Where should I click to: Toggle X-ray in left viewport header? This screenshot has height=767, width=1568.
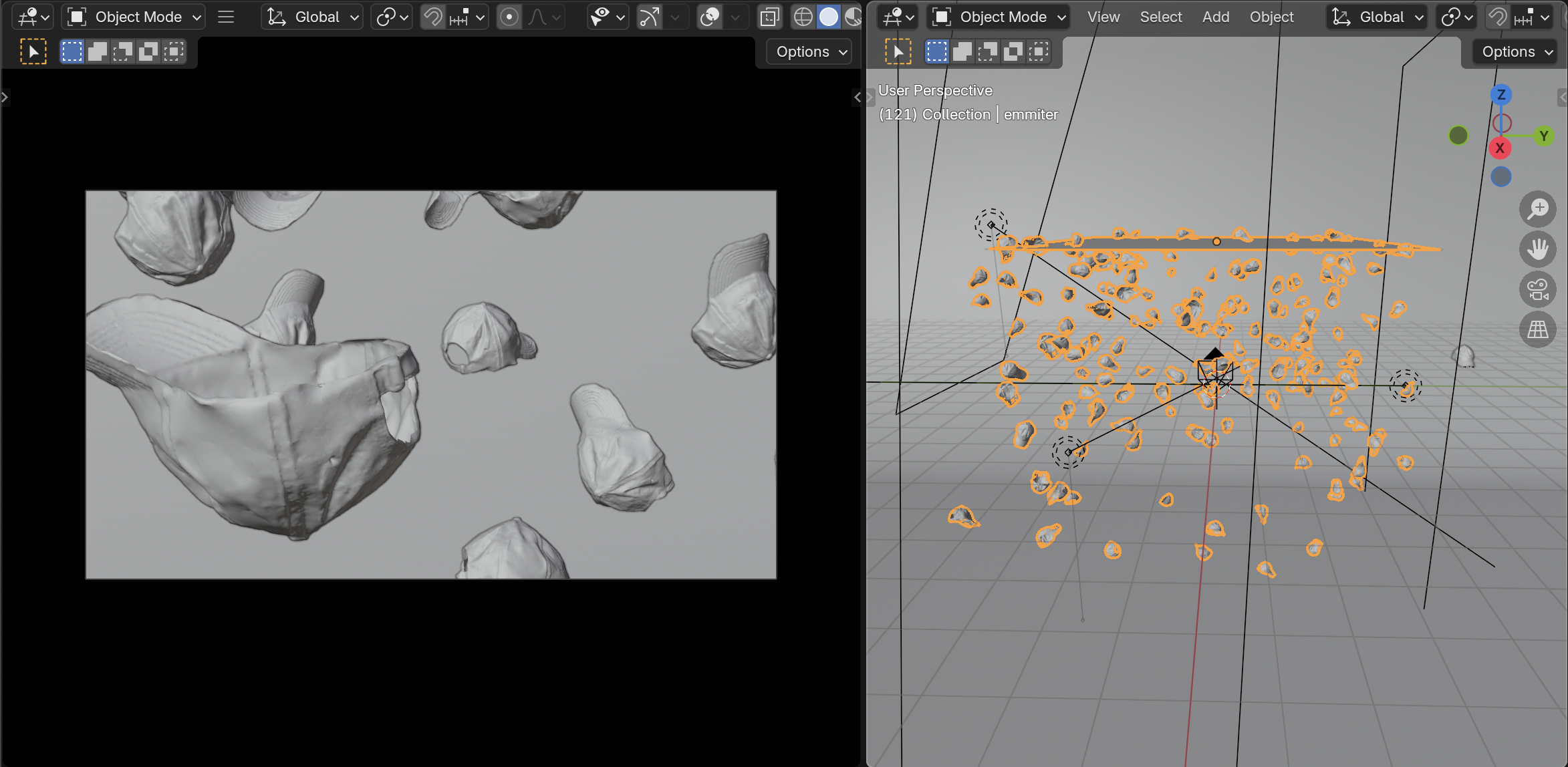769,17
